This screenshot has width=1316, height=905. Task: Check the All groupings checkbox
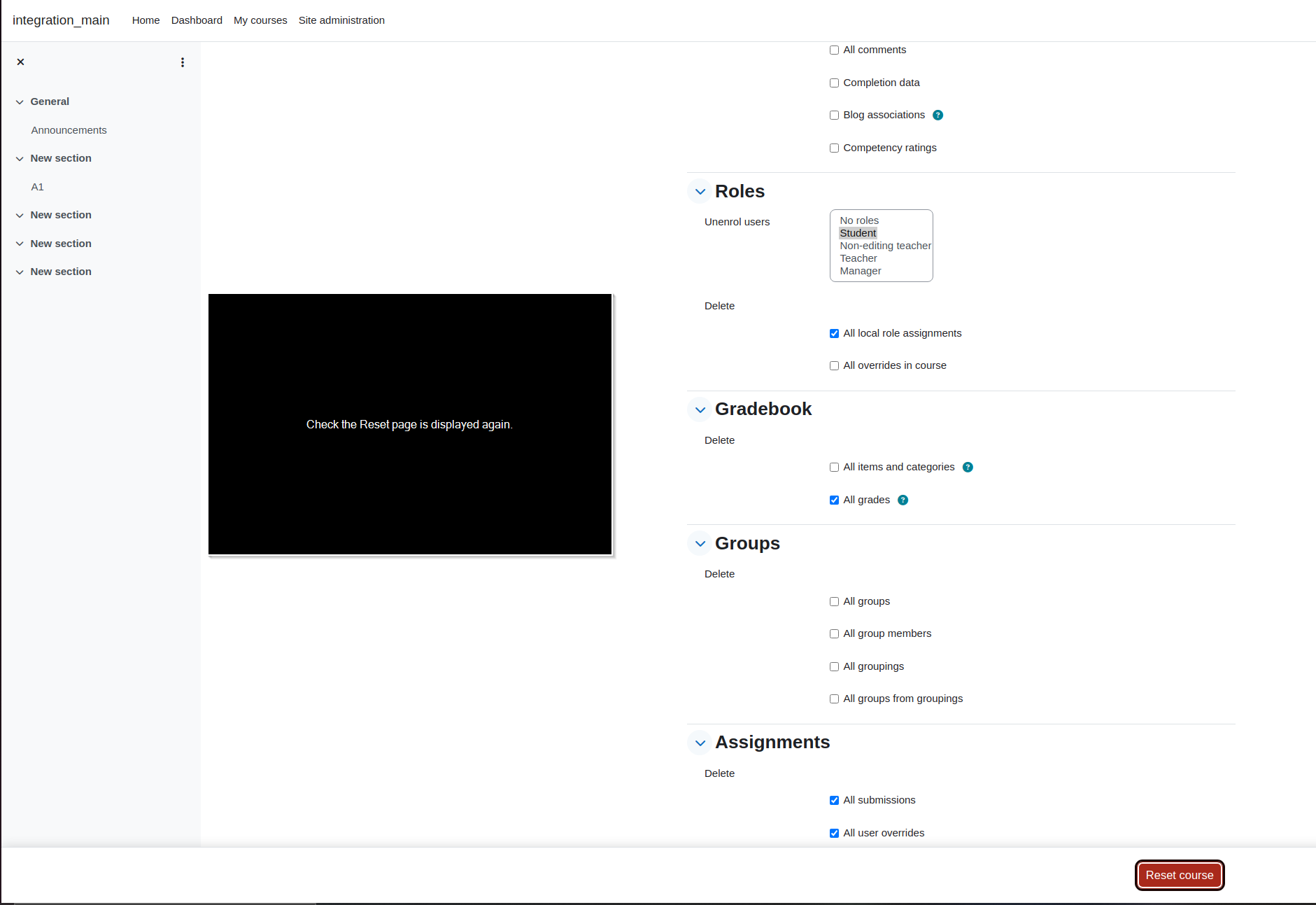[x=834, y=667]
